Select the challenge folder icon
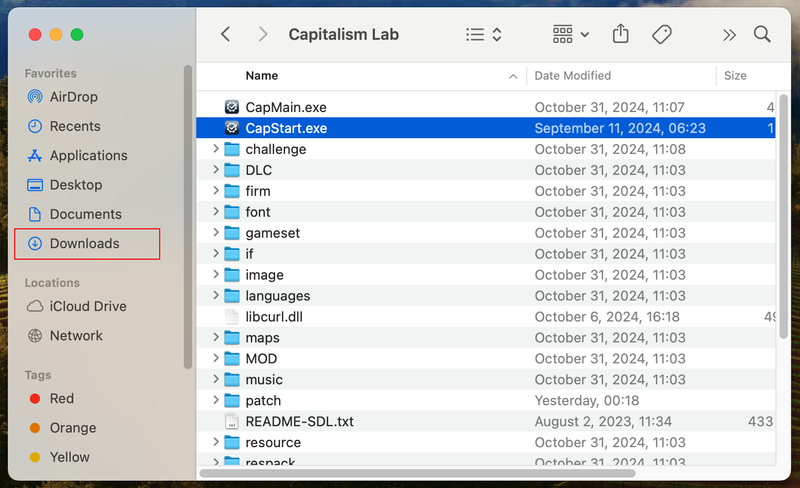The width and height of the screenshot is (800, 488). (x=232, y=149)
